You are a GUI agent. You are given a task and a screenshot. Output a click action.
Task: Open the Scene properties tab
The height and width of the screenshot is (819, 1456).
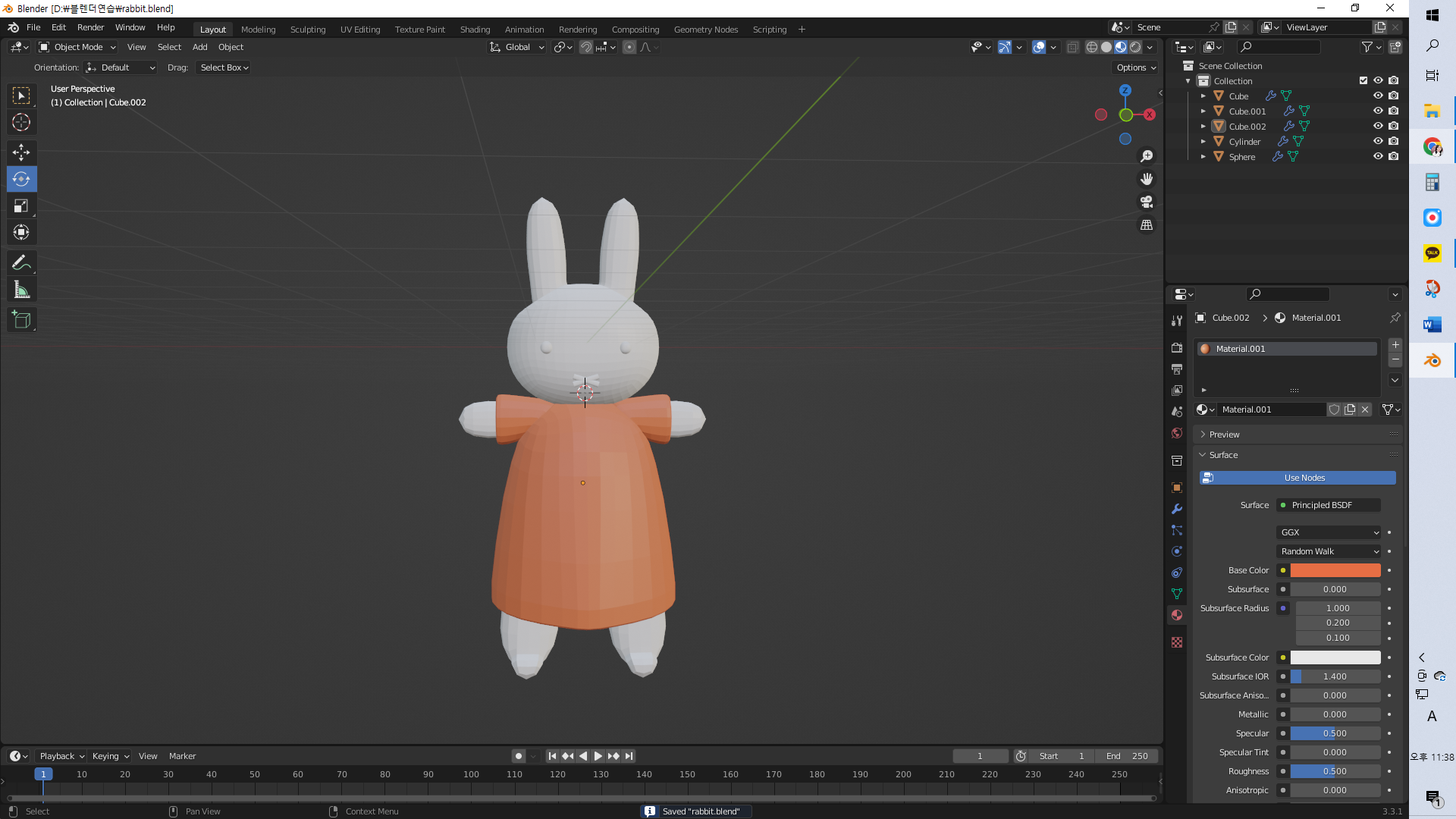point(1177,412)
